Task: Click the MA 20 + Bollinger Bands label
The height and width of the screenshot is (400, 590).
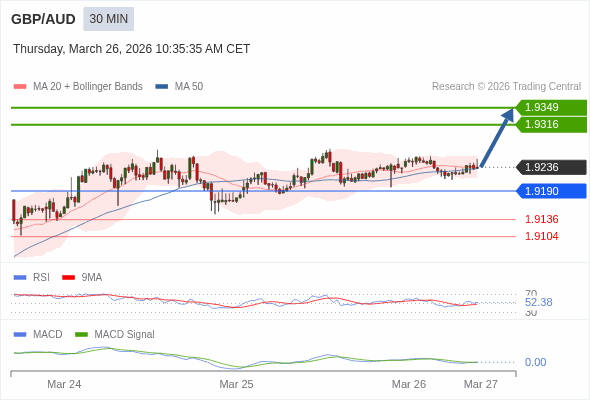Action: [x=88, y=87]
